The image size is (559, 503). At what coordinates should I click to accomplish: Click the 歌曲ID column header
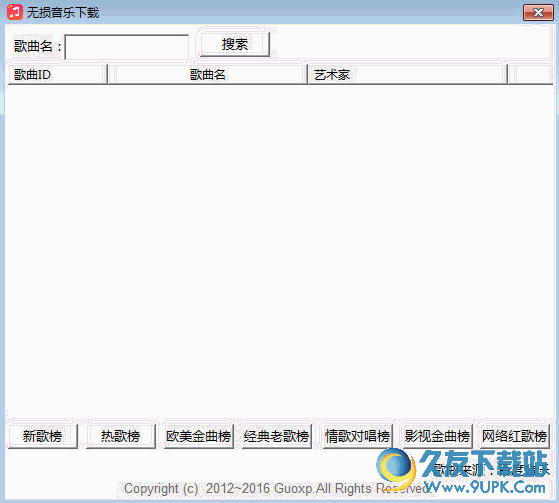[x=57, y=75]
